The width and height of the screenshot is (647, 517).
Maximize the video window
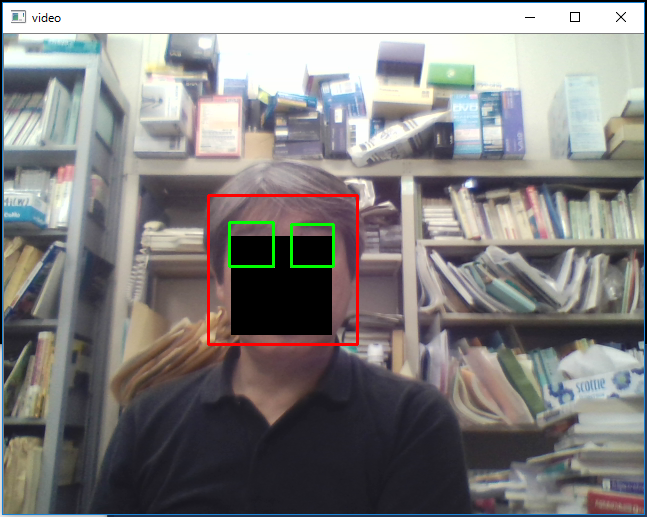point(575,17)
